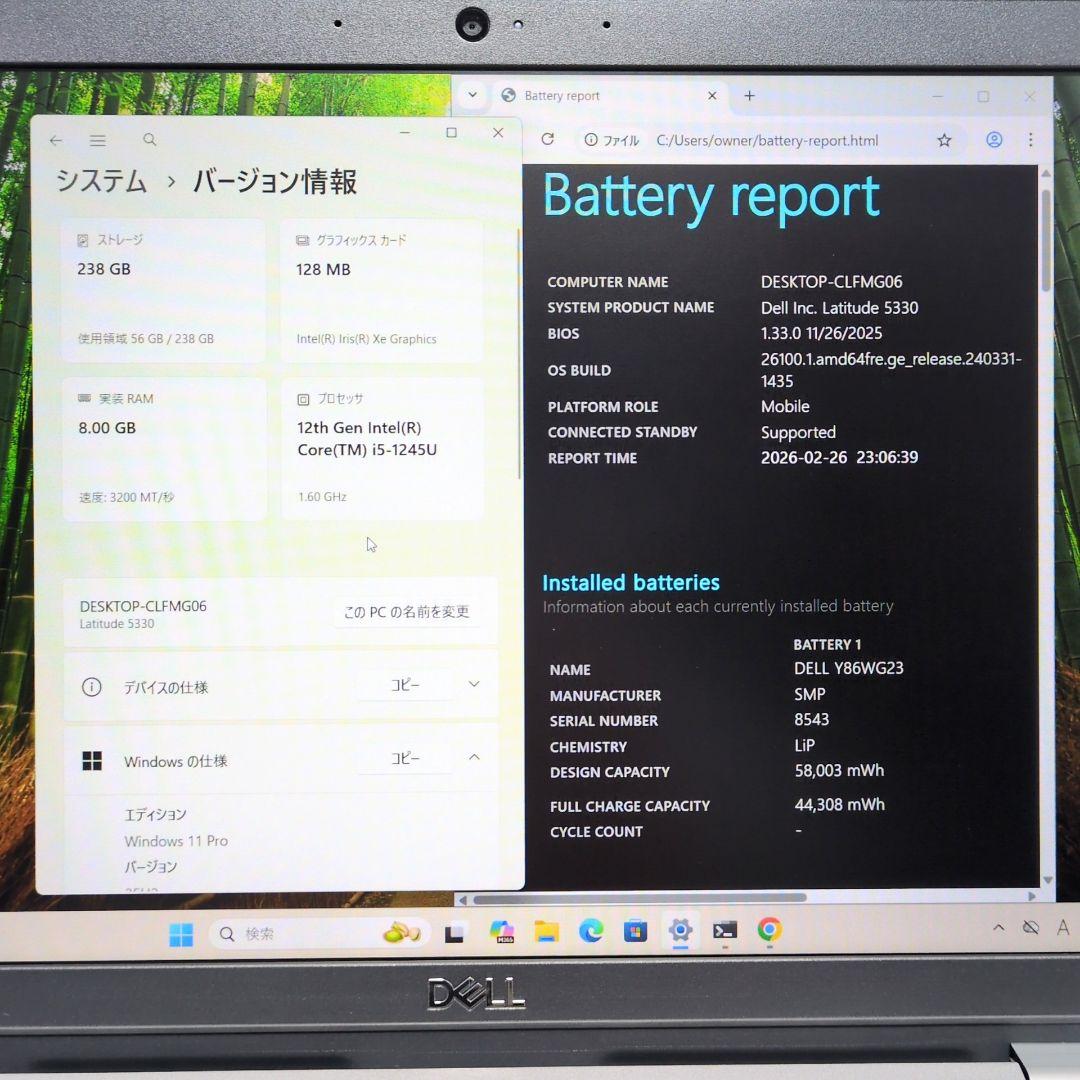This screenshot has height=1080, width=1080.
Task: Open Chrome tab search dropdown arrow
Action: 472,95
